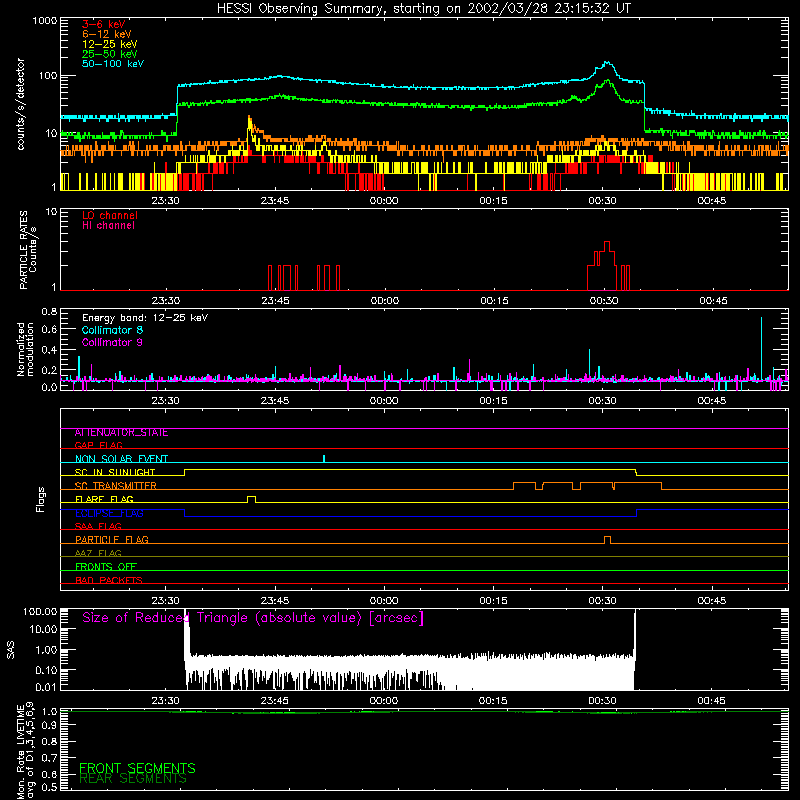
Task: Click the 1000 tick on counts axis
Action: tap(45, 21)
